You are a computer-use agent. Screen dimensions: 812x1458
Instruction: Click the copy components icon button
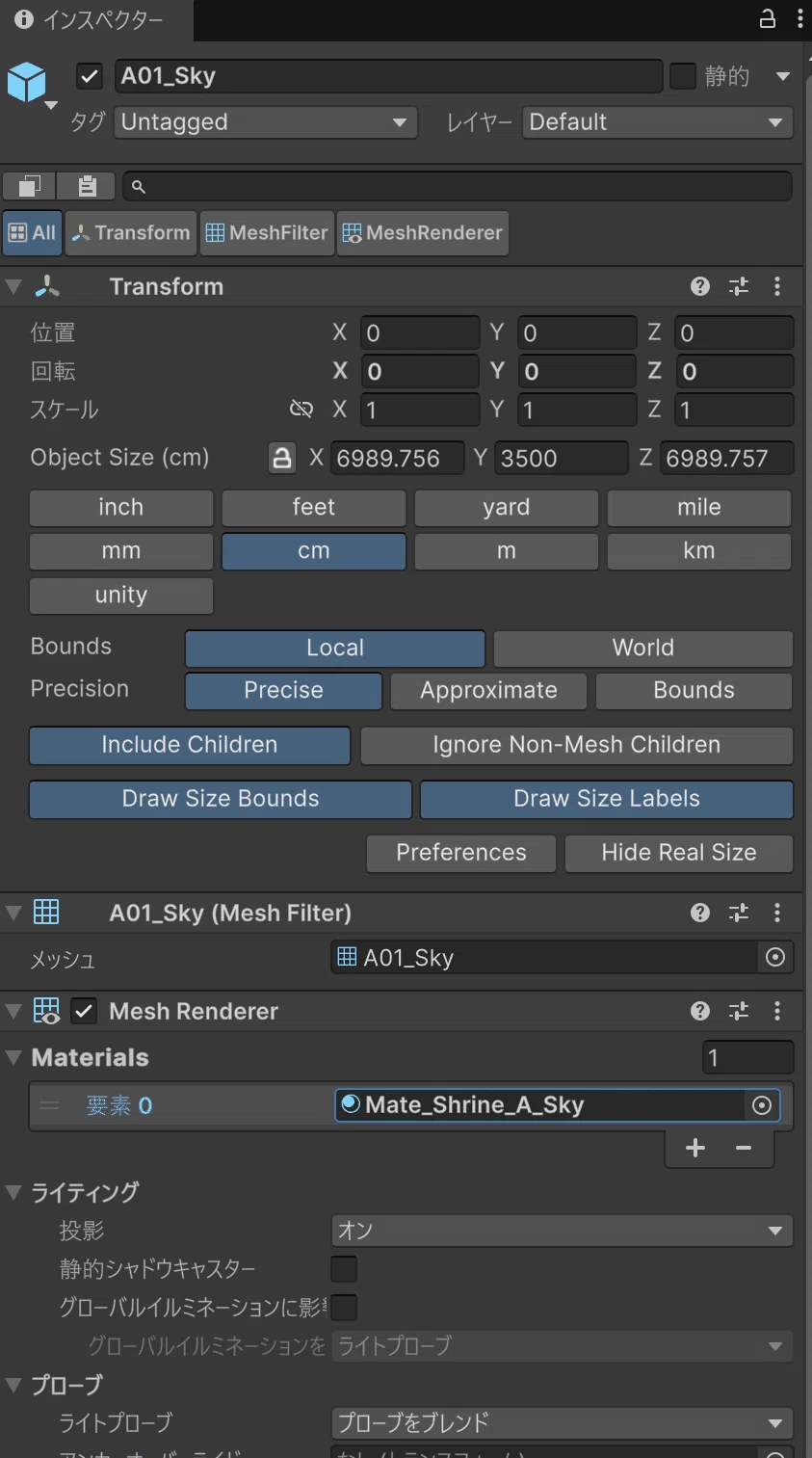point(30,186)
